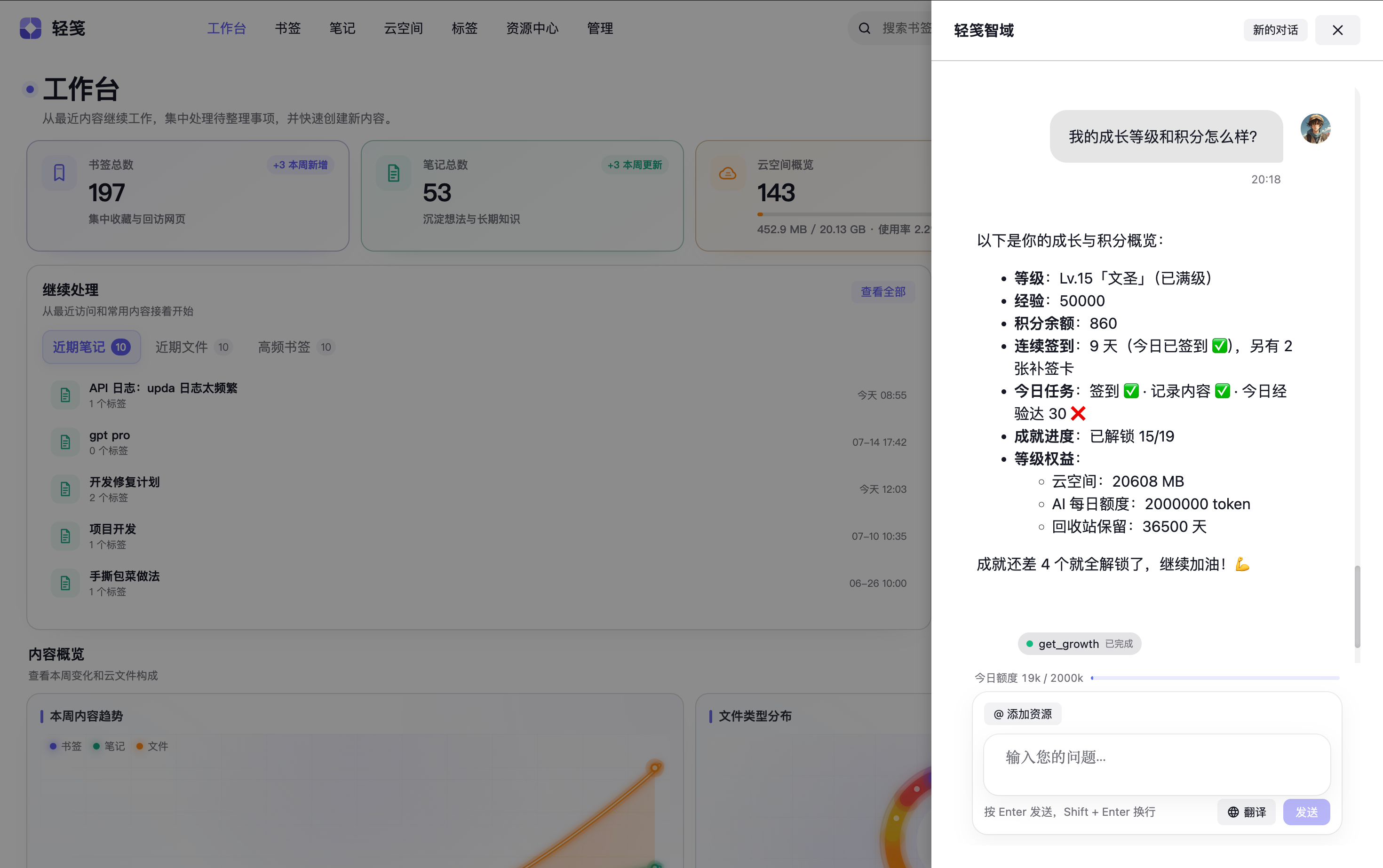Start a 新的对话
1383x868 pixels.
1275,30
